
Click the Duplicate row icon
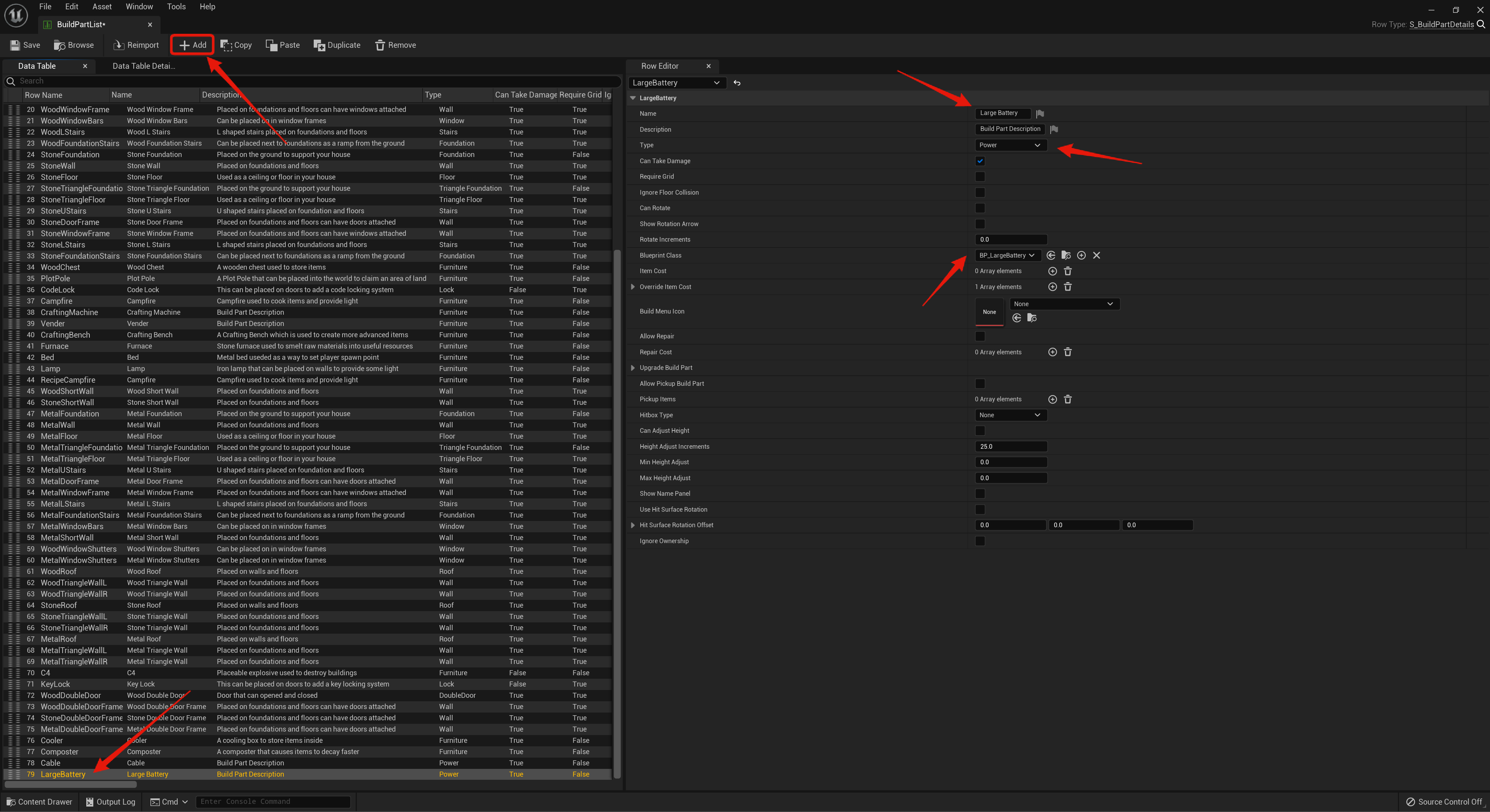click(319, 45)
